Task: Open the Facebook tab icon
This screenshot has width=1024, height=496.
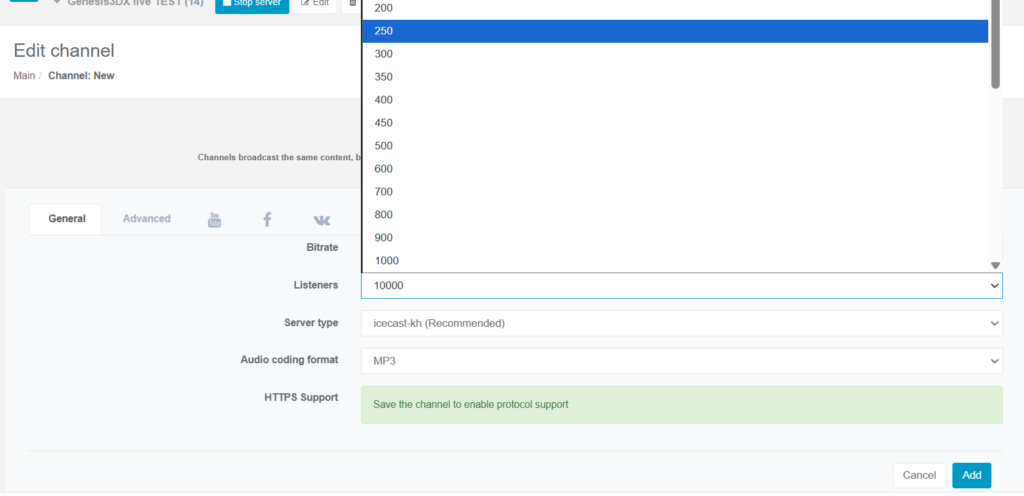Action: click(267, 219)
